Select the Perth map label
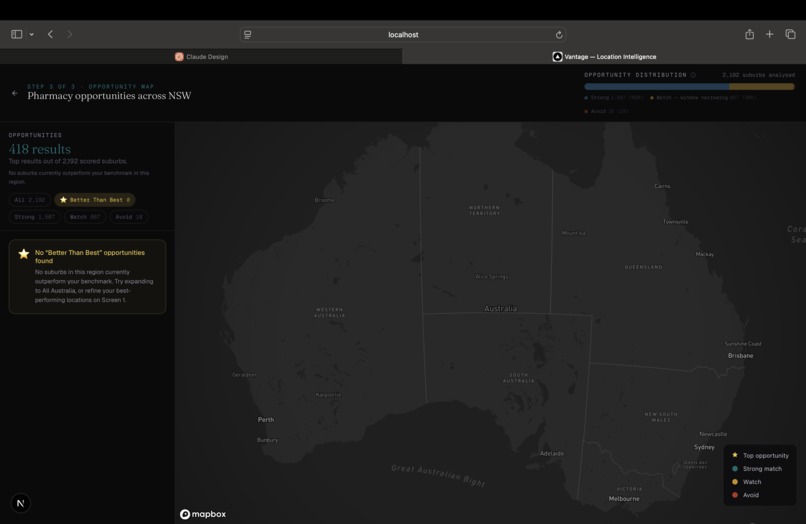Image resolution: width=806 pixels, height=524 pixels. click(266, 420)
